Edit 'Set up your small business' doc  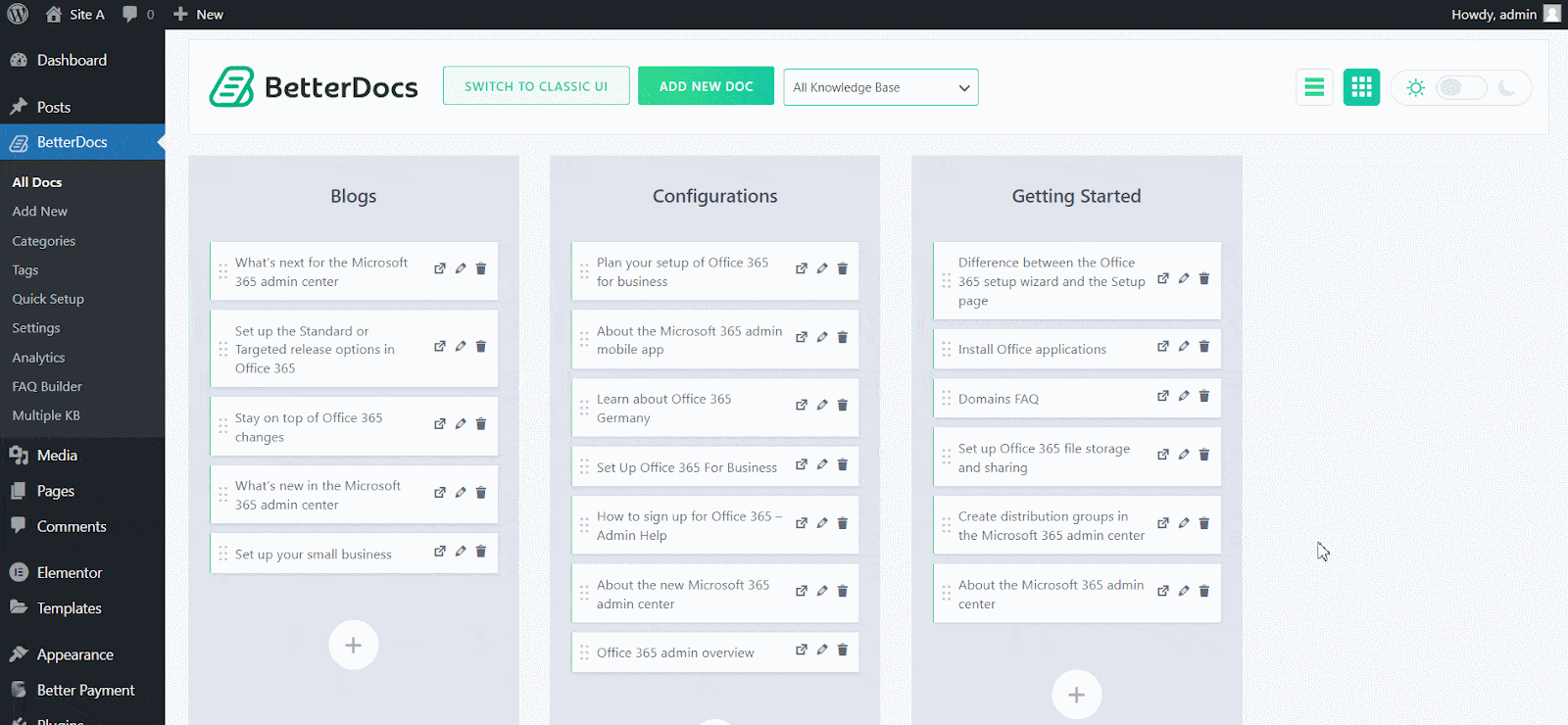coord(461,552)
